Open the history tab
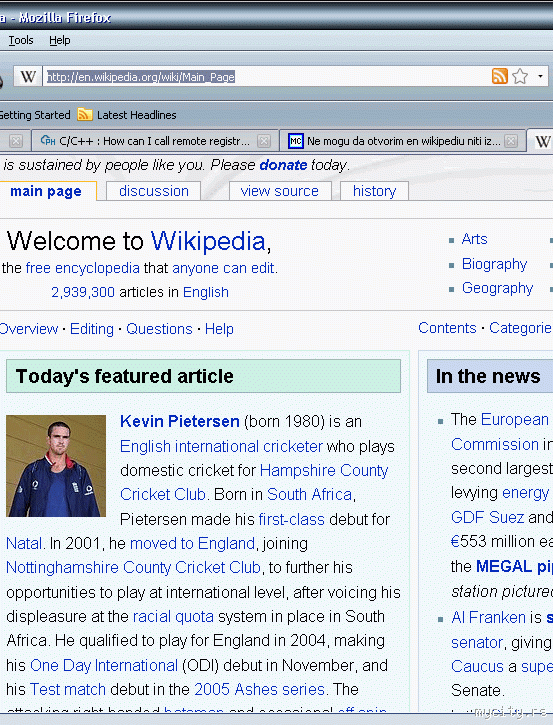Viewport: 553px width, 725px height. coord(375,191)
